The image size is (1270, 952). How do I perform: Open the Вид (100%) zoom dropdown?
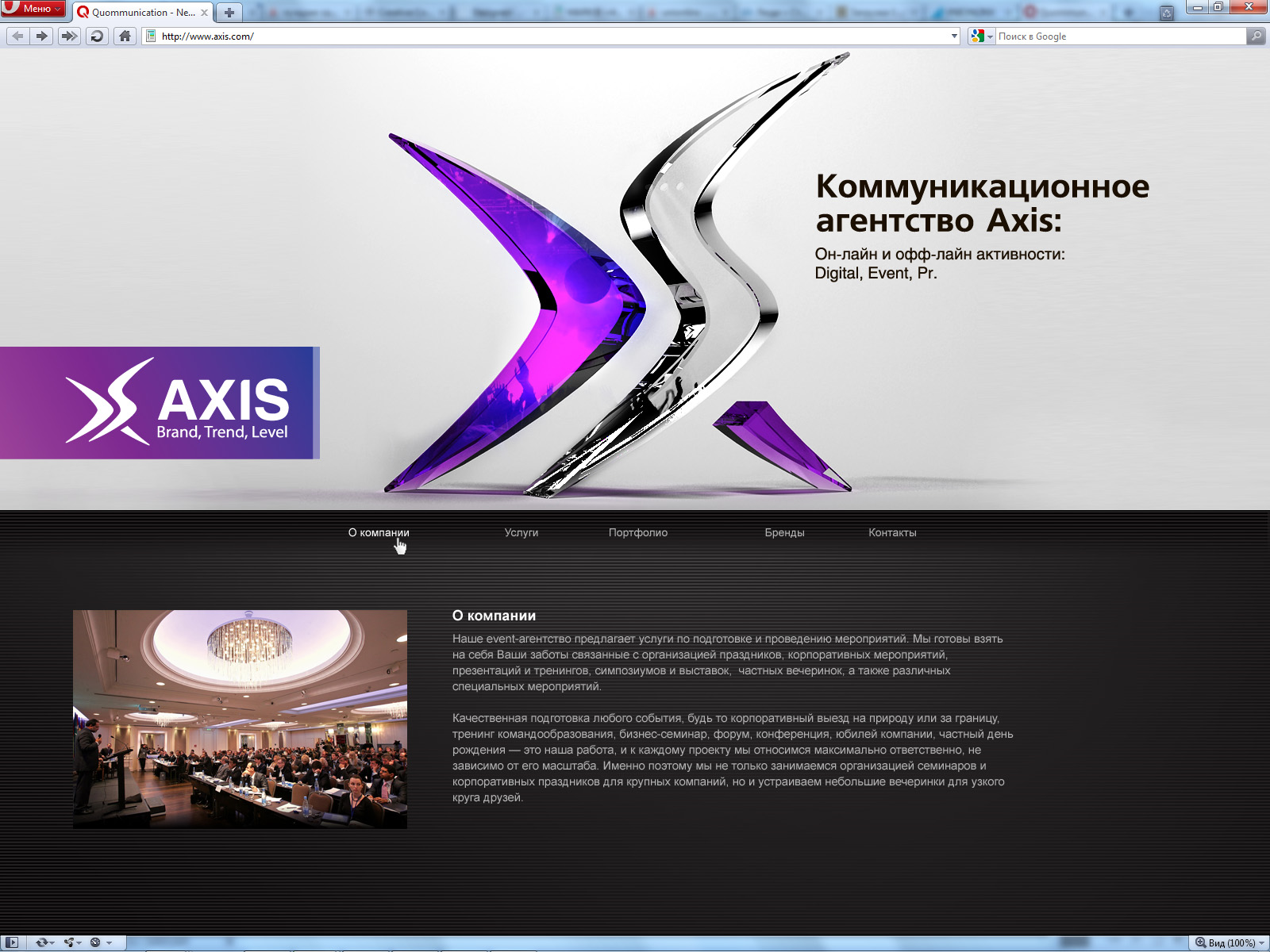point(1230,942)
